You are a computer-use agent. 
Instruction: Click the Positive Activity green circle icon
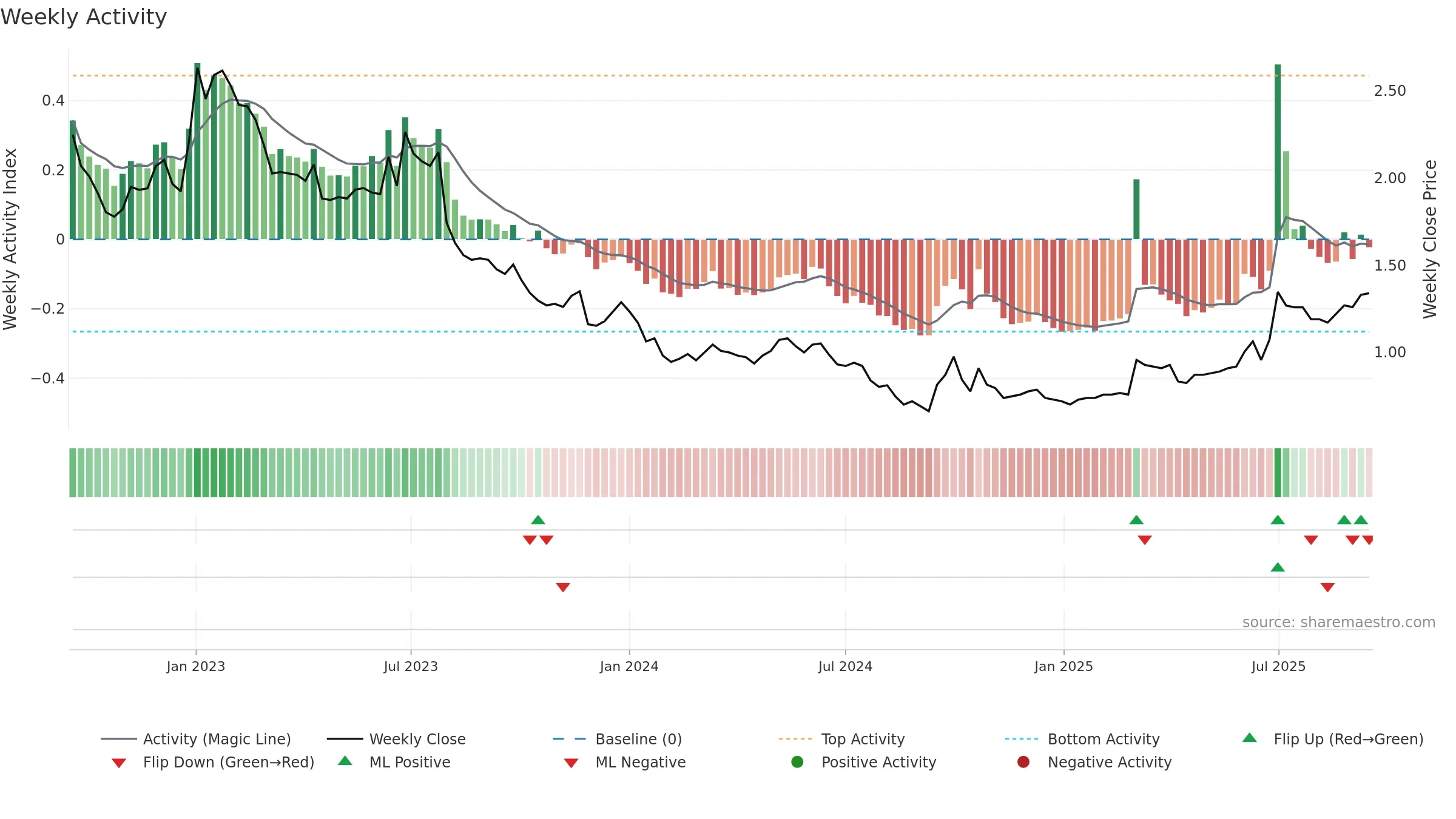[x=797, y=762]
